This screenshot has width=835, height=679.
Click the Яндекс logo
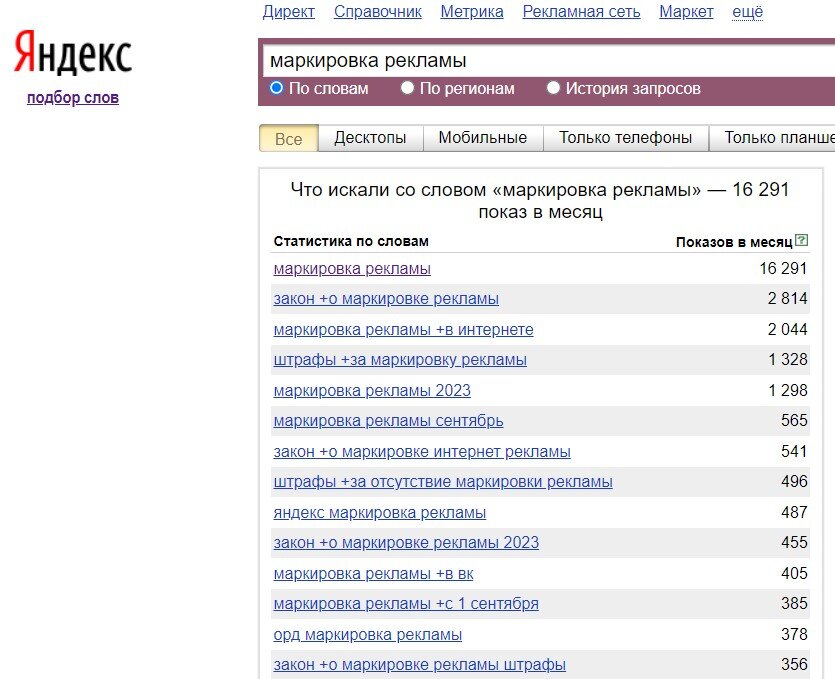[x=73, y=53]
